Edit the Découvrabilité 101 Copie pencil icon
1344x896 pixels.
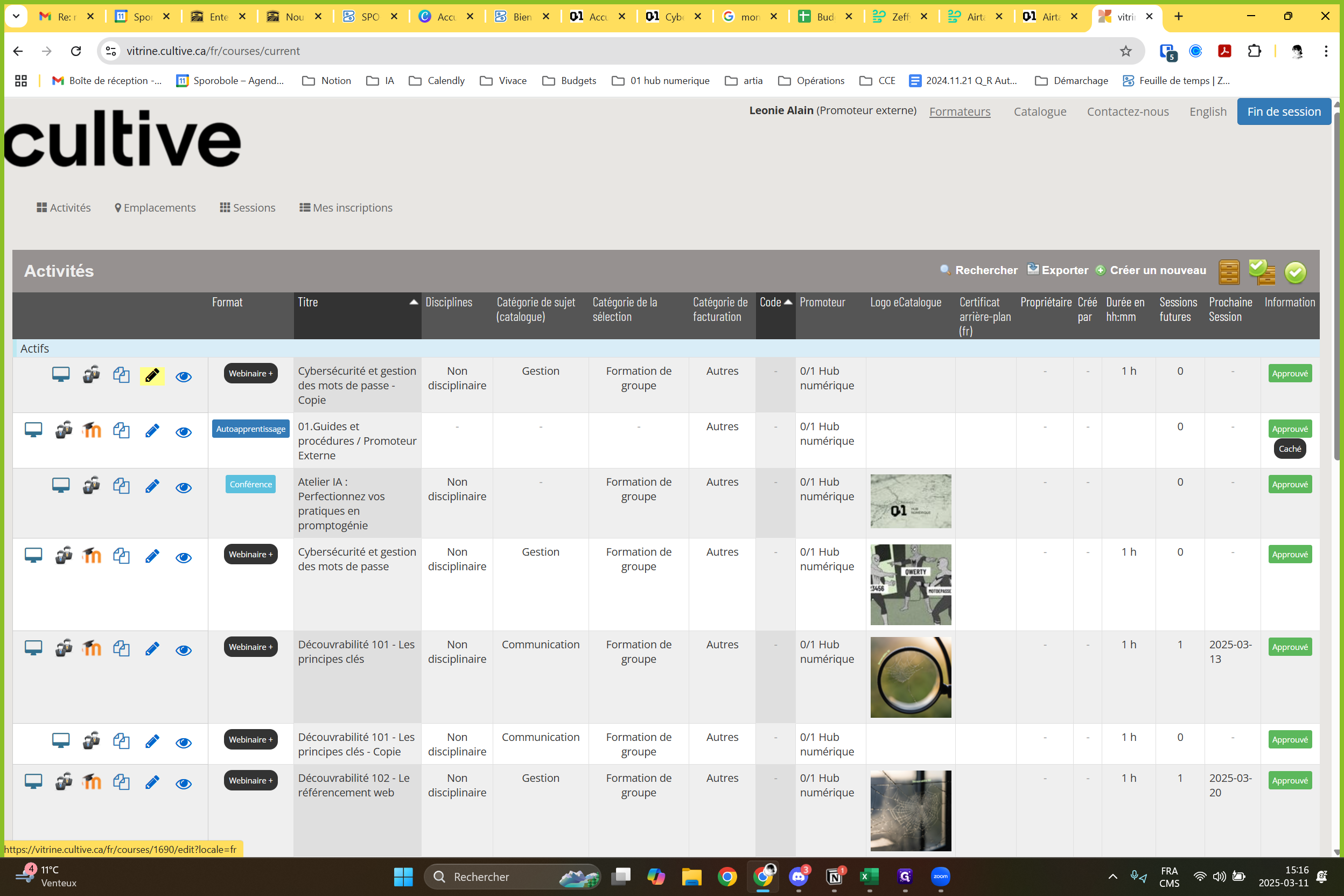(152, 741)
